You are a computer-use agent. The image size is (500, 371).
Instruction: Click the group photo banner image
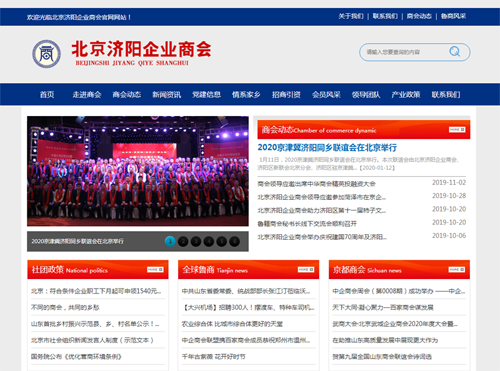point(138,171)
